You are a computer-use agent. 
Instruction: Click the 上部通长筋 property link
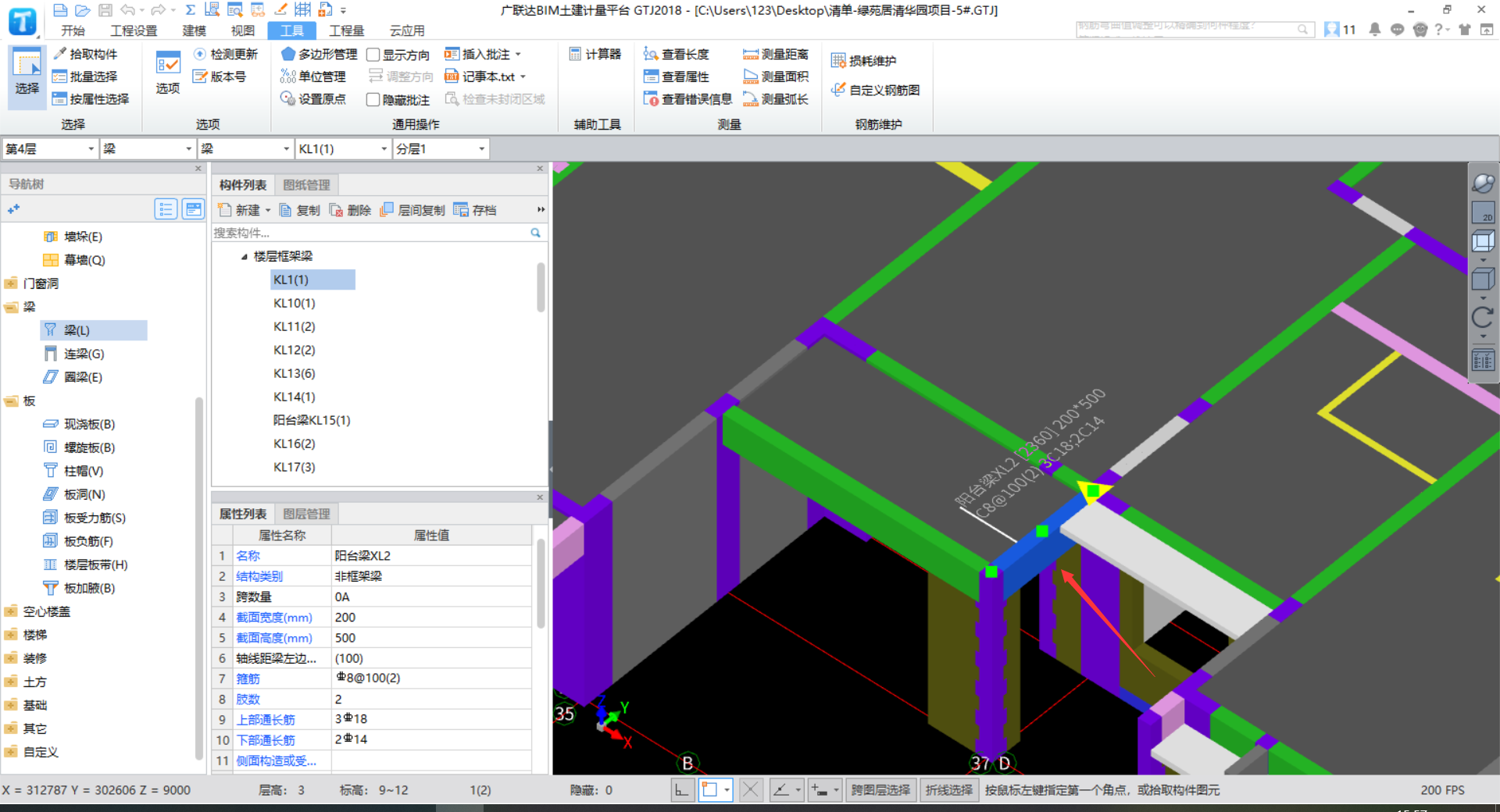266,719
